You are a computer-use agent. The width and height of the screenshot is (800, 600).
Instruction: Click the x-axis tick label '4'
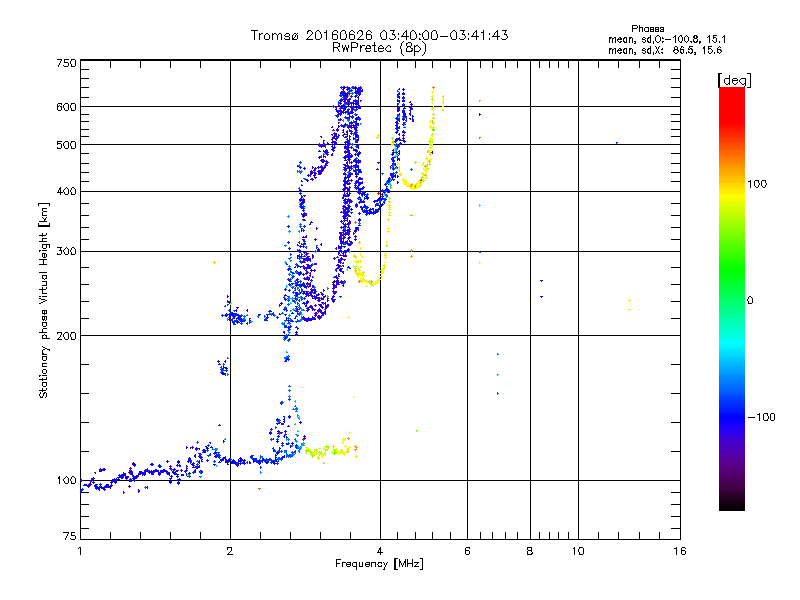point(380,551)
